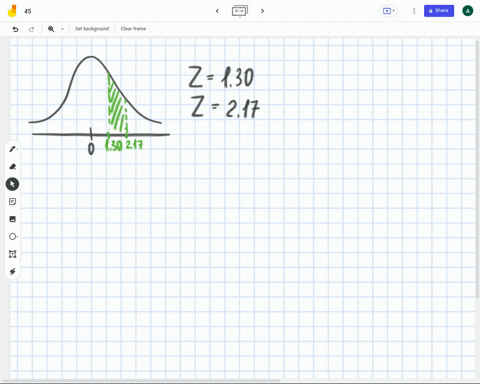Select the Laser pointer tool
Image resolution: width=480 pixels, height=384 pixels.
pos(13,271)
